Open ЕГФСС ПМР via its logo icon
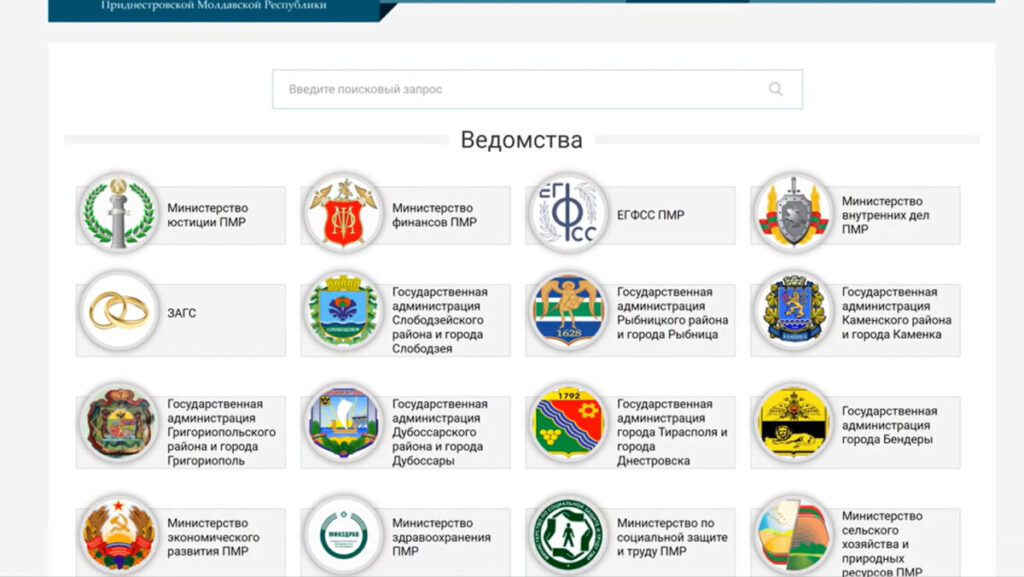 [566, 214]
